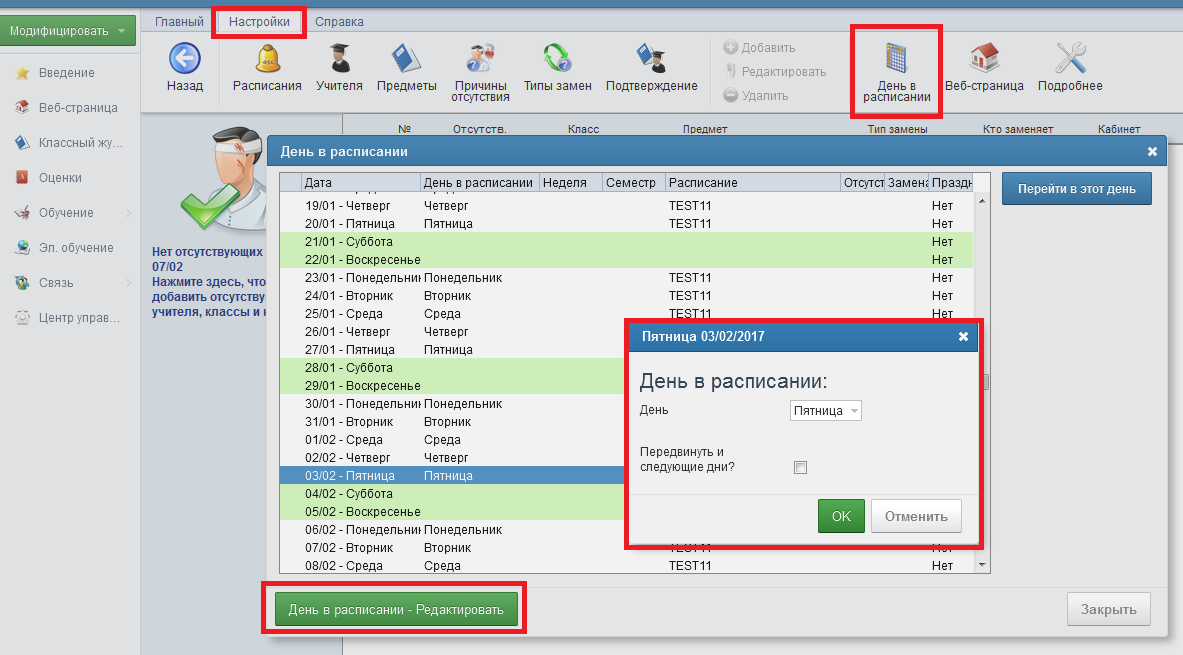Click День в расписании - Редактировать button
This screenshot has height=655, width=1183.
click(x=395, y=608)
